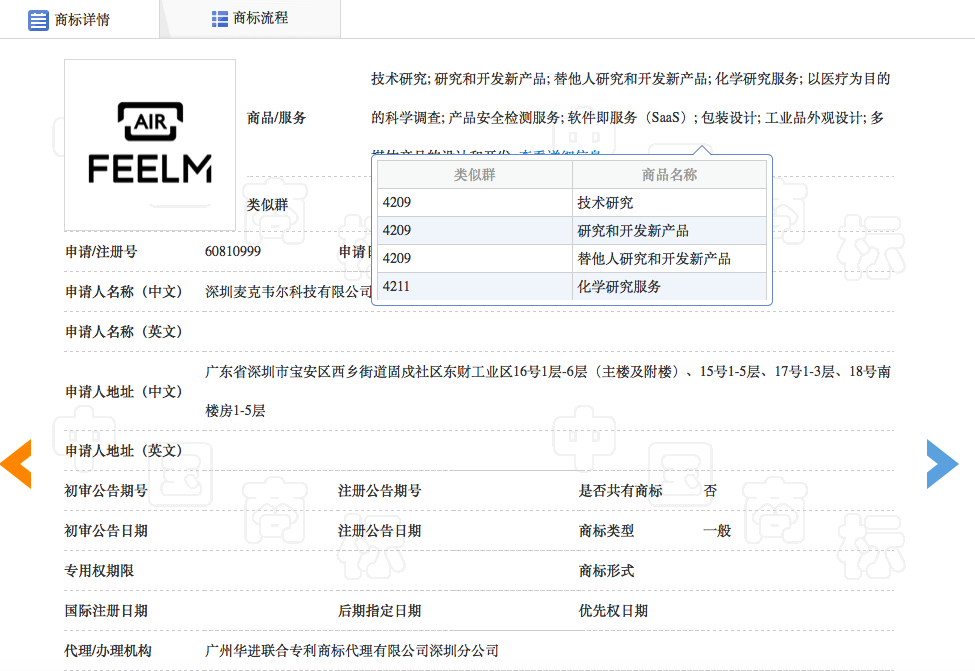Click the 类似群 column header in popup
This screenshot has height=671, width=975.
coord(474,175)
